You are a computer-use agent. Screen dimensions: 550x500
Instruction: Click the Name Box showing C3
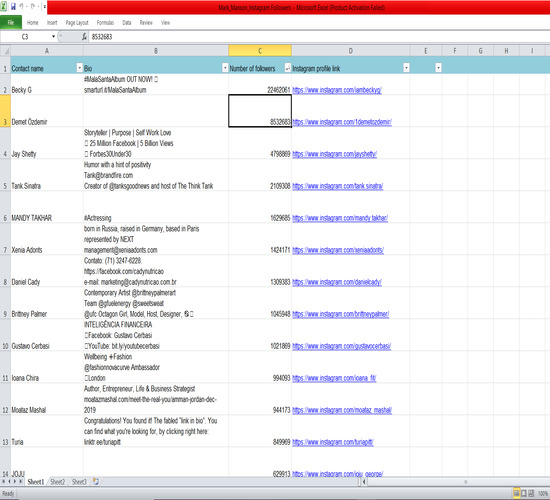(25, 36)
